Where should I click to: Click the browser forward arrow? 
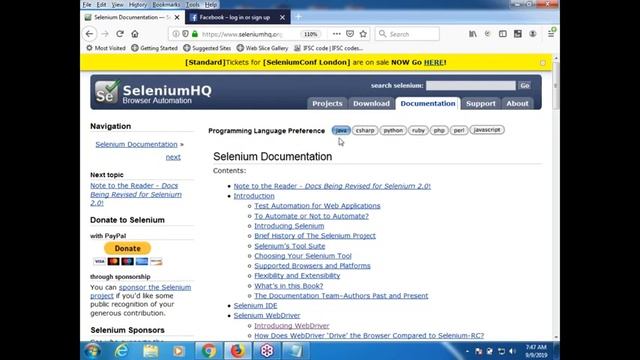[x=105, y=34]
